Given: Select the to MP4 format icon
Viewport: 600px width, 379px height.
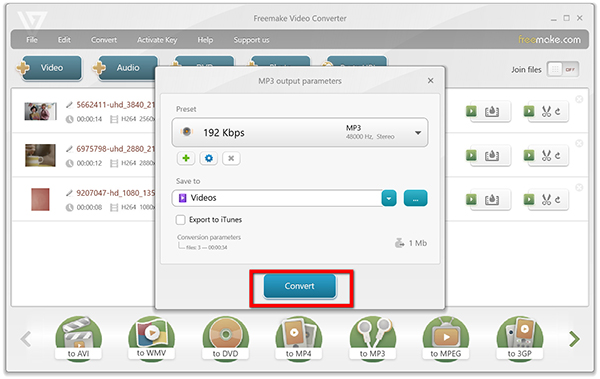Looking at the screenshot, I should point(298,338).
